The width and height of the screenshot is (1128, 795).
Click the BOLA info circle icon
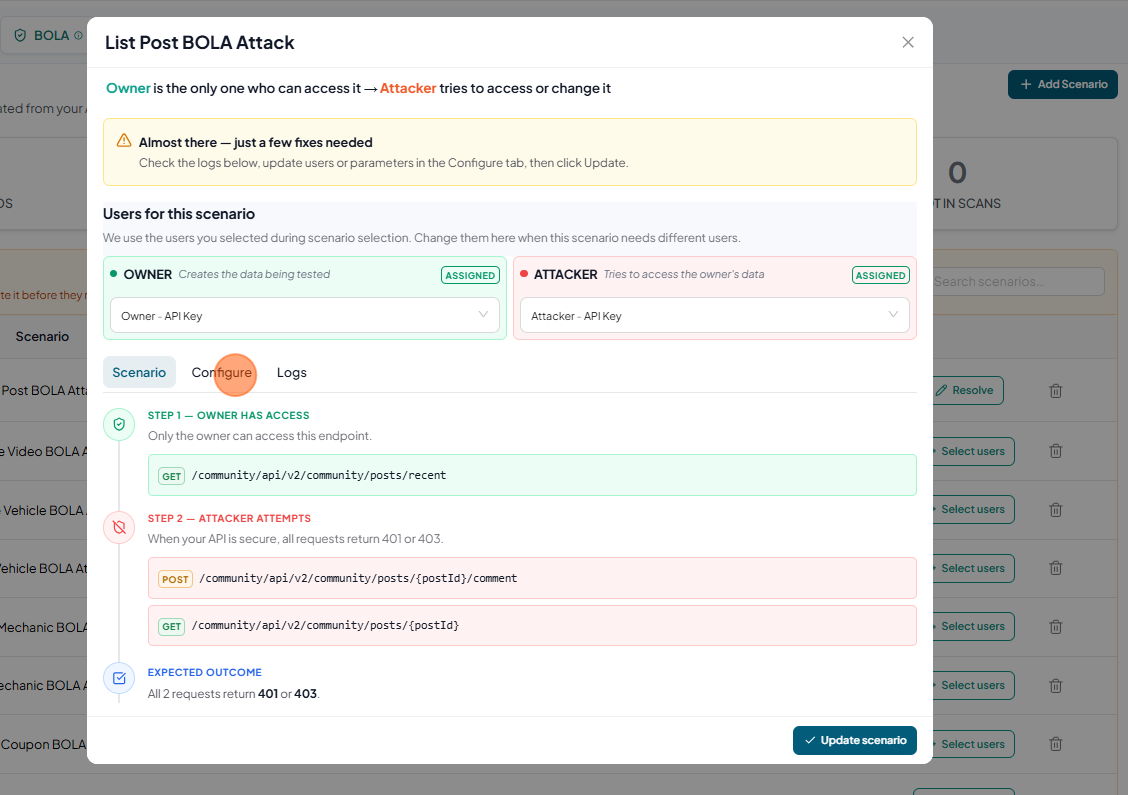coord(78,35)
